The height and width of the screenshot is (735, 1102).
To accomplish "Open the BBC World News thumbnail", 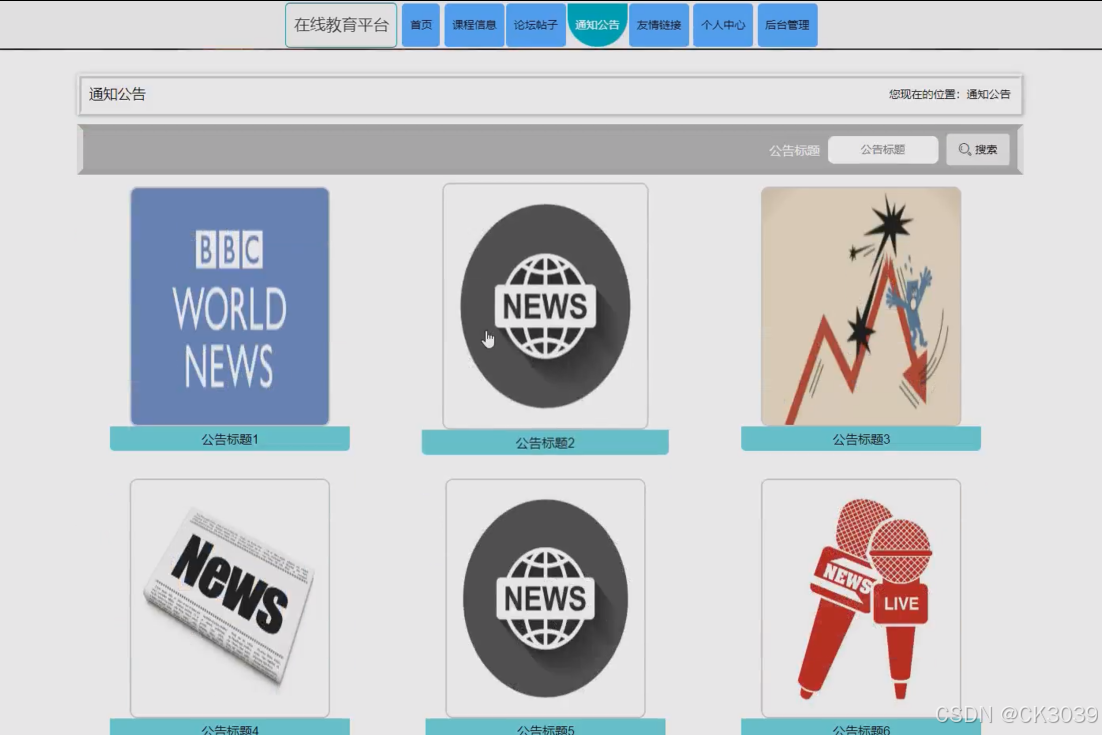I will (x=230, y=306).
